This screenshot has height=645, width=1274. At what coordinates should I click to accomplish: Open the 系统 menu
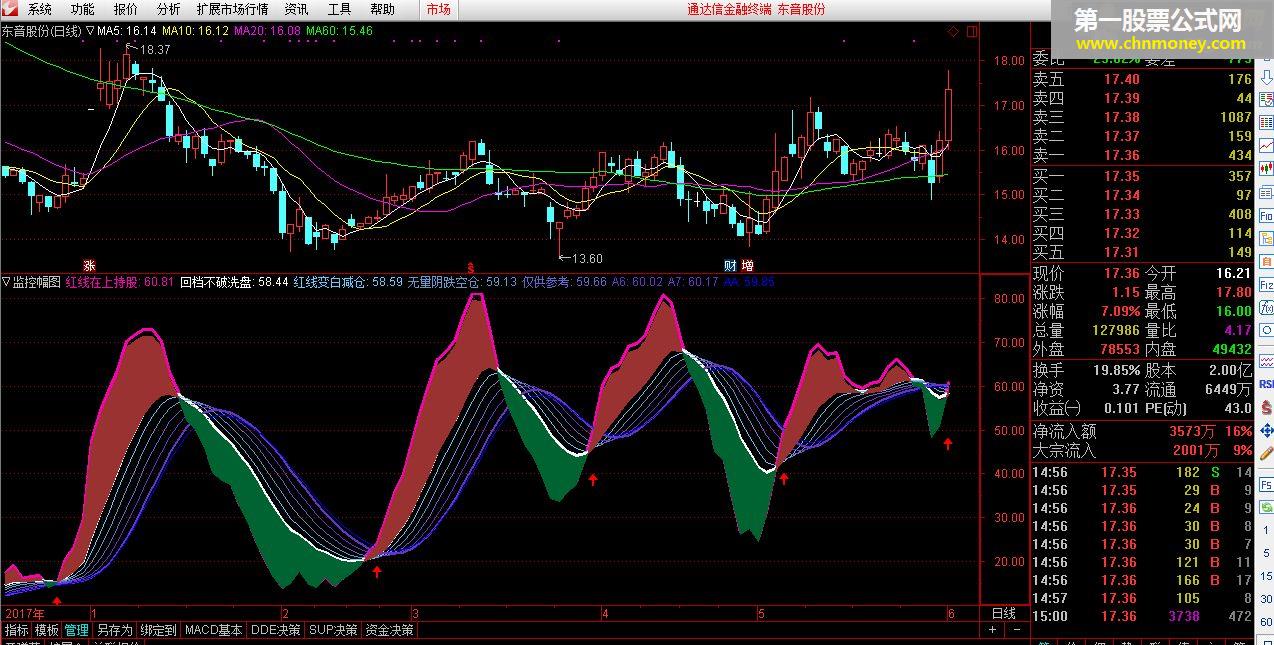(x=39, y=9)
